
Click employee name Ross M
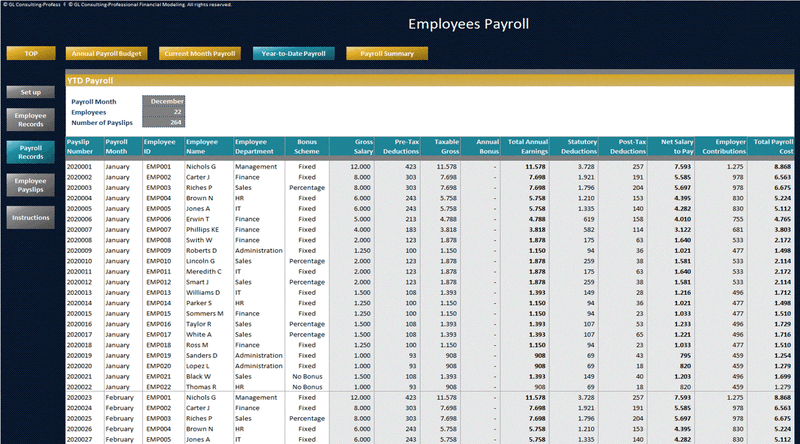[x=197, y=344]
